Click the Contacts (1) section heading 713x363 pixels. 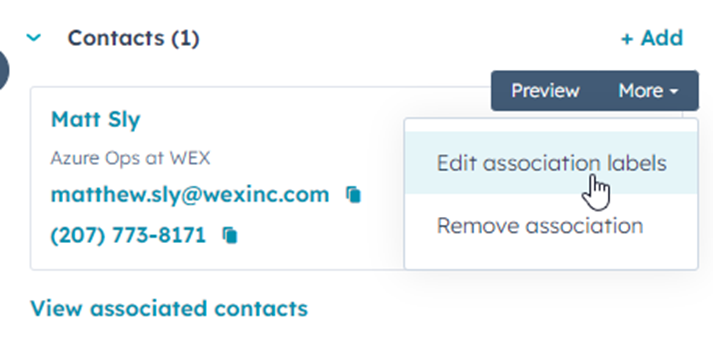tap(133, 38)
